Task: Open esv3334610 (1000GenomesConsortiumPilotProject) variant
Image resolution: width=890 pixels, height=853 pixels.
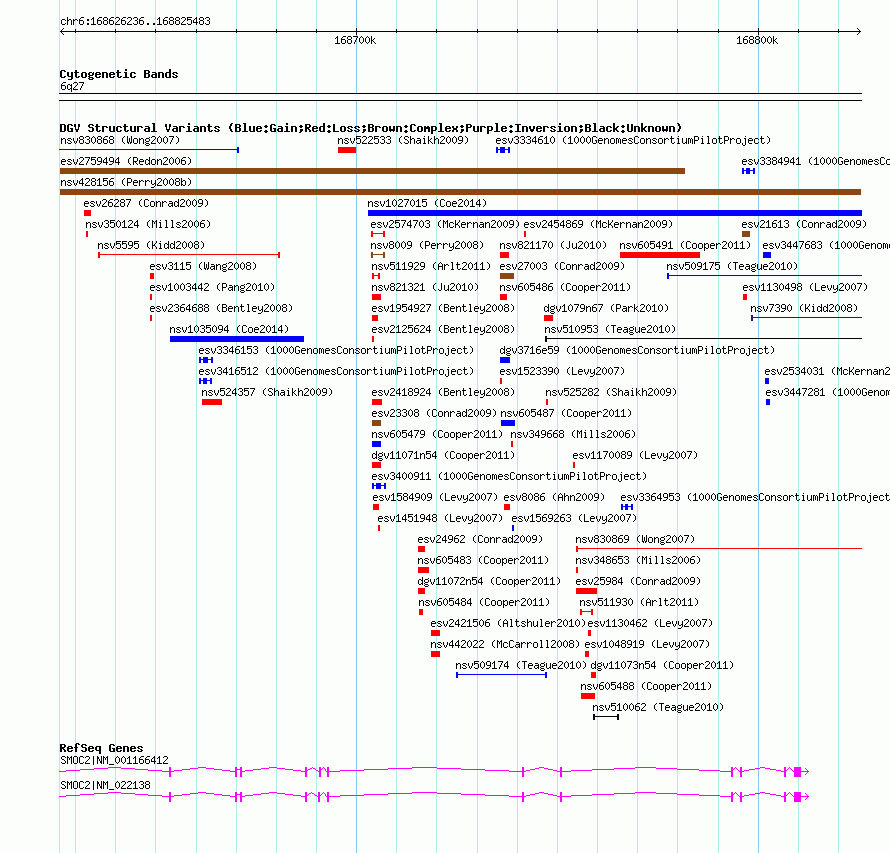Action: coord(633,140)
